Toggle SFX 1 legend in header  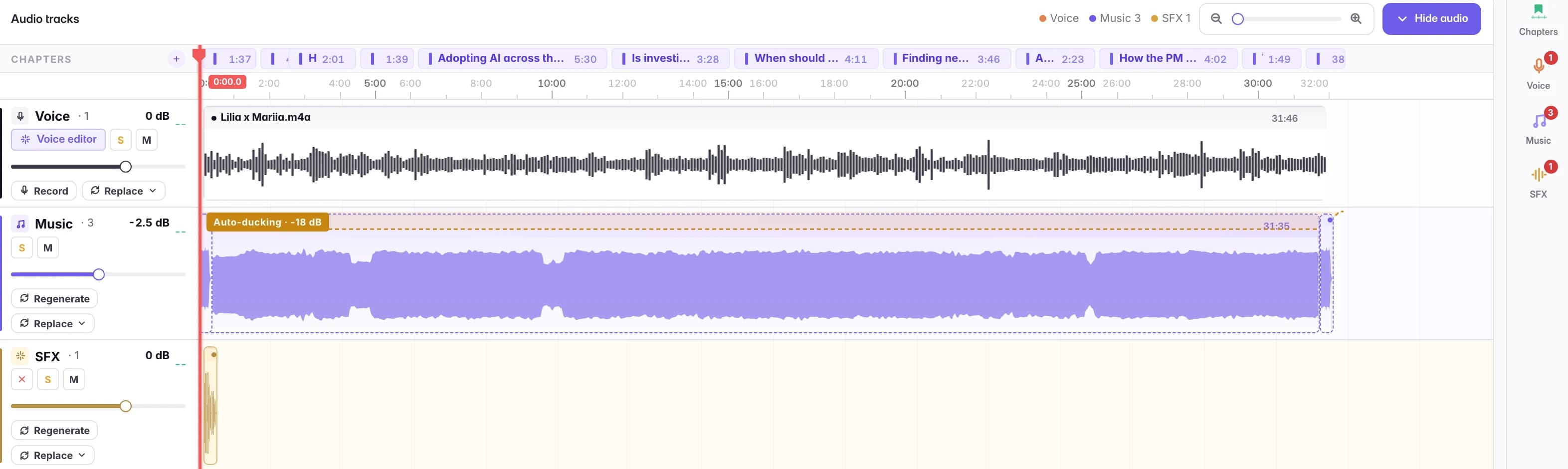click(x=1171, y=18)
